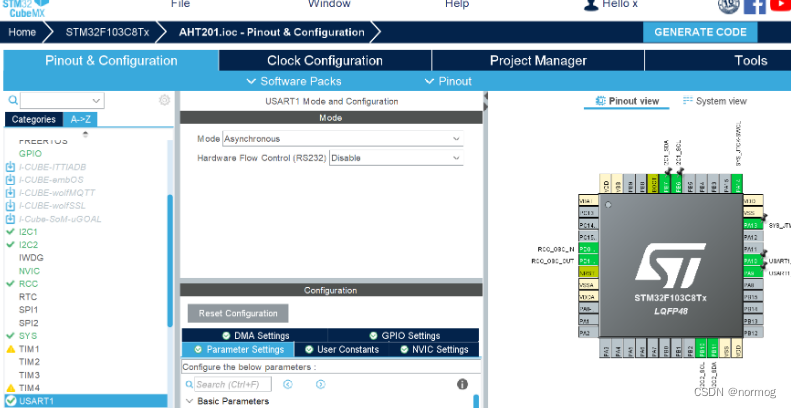Screen dimensions: 791x408
Task: Click the peripheral list vertical scrollbar
Action: [170, 260]
